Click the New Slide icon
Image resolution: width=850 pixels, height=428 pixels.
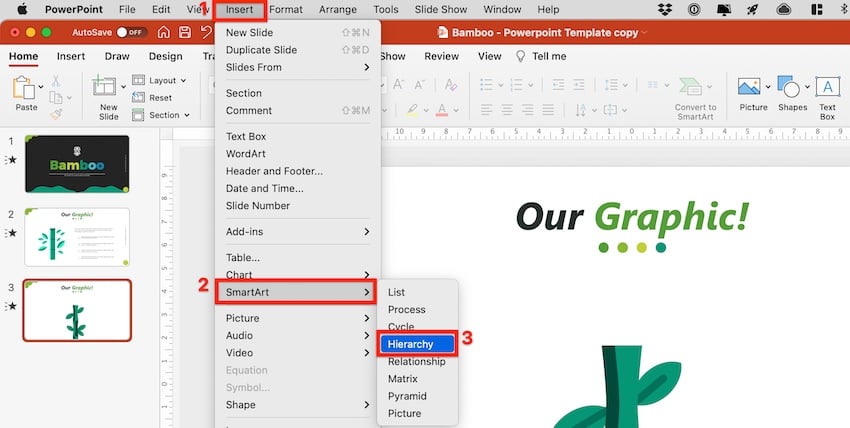(x=108, y=89)
